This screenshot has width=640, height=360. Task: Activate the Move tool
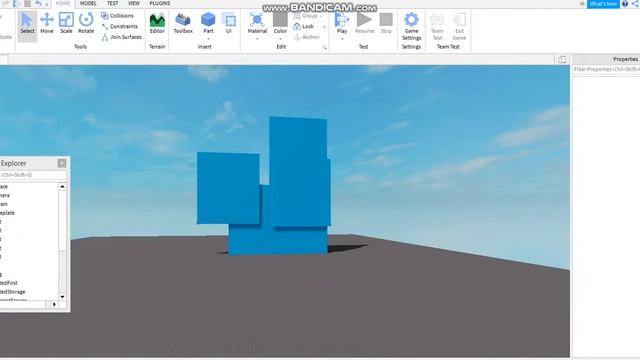tap(47, 23)
